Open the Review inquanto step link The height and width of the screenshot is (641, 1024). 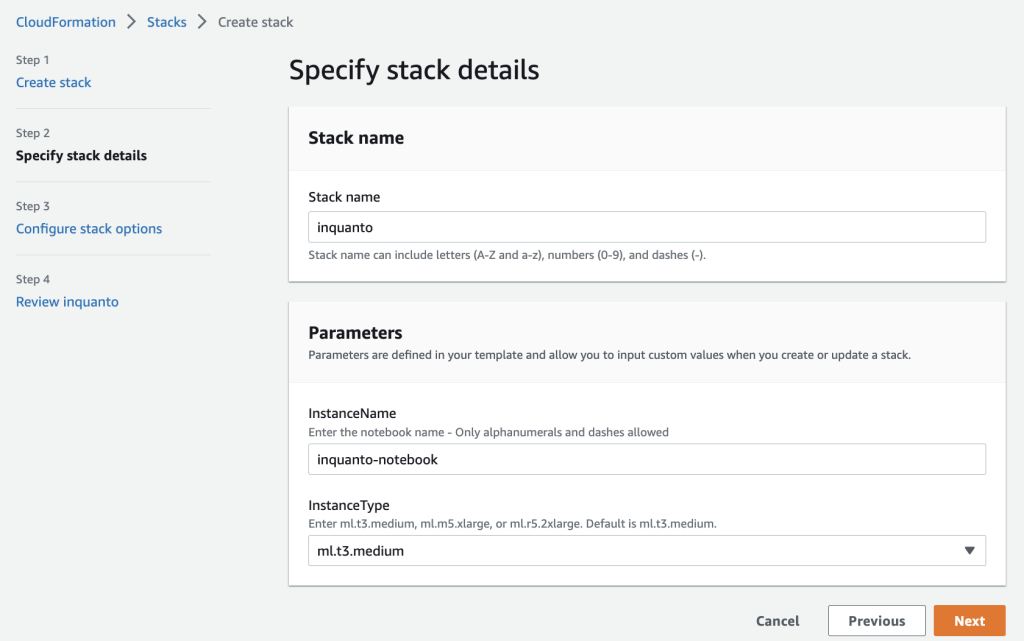coord(67,301)
